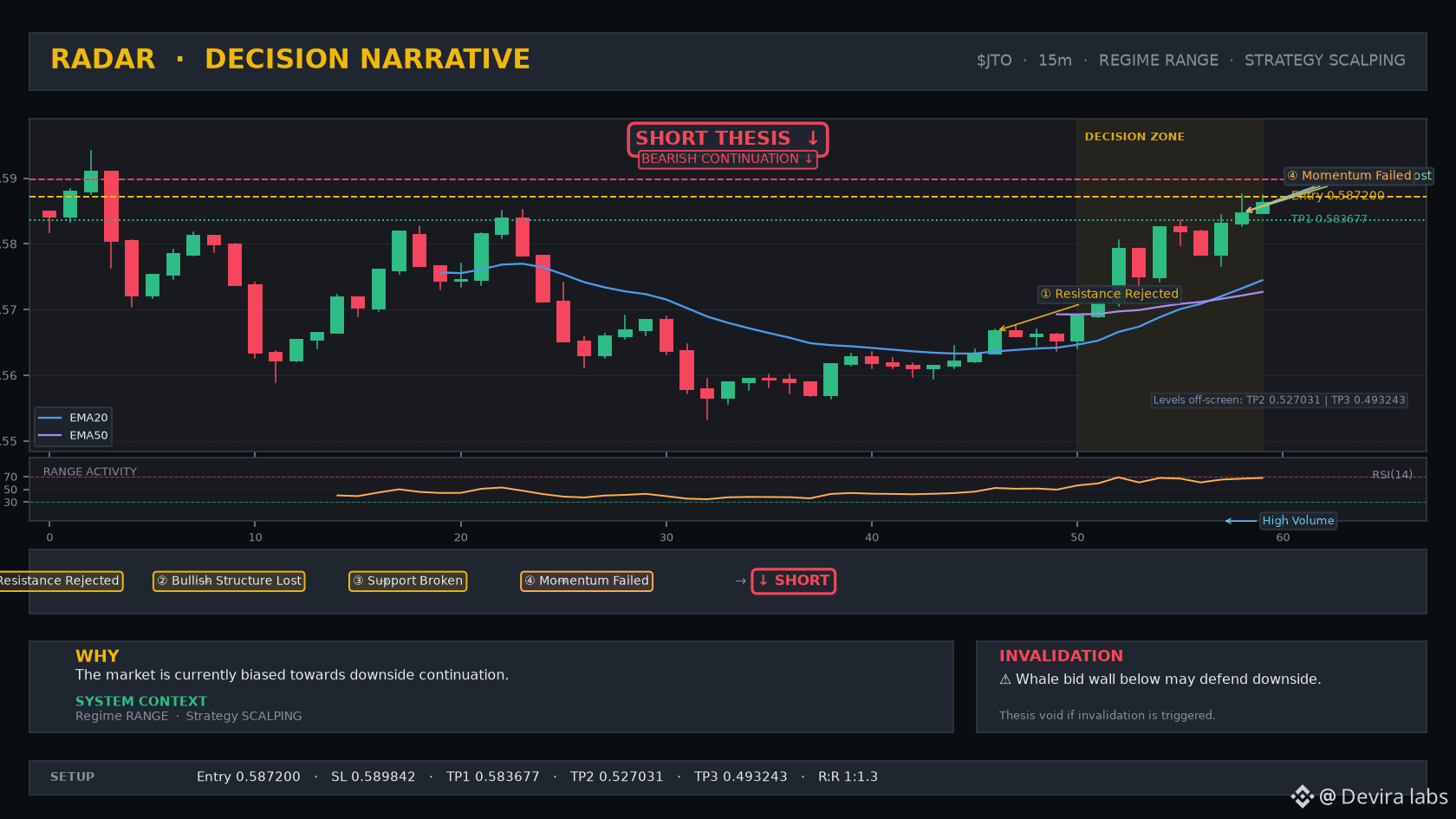Click R:R 1:1.3 in the setup bar
The height and width of the screenshot is (819, 1456).
(848, 777)
